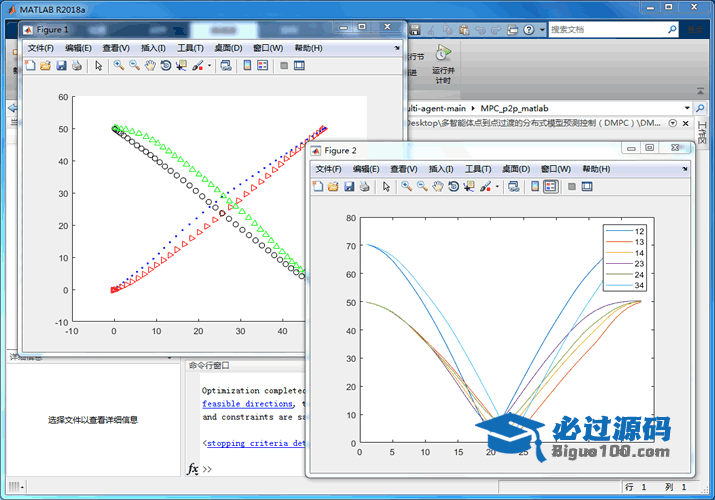Activate Rotate 3D tool in Figure 1
Screen dimensions: 715x500
tap(166, 66)
